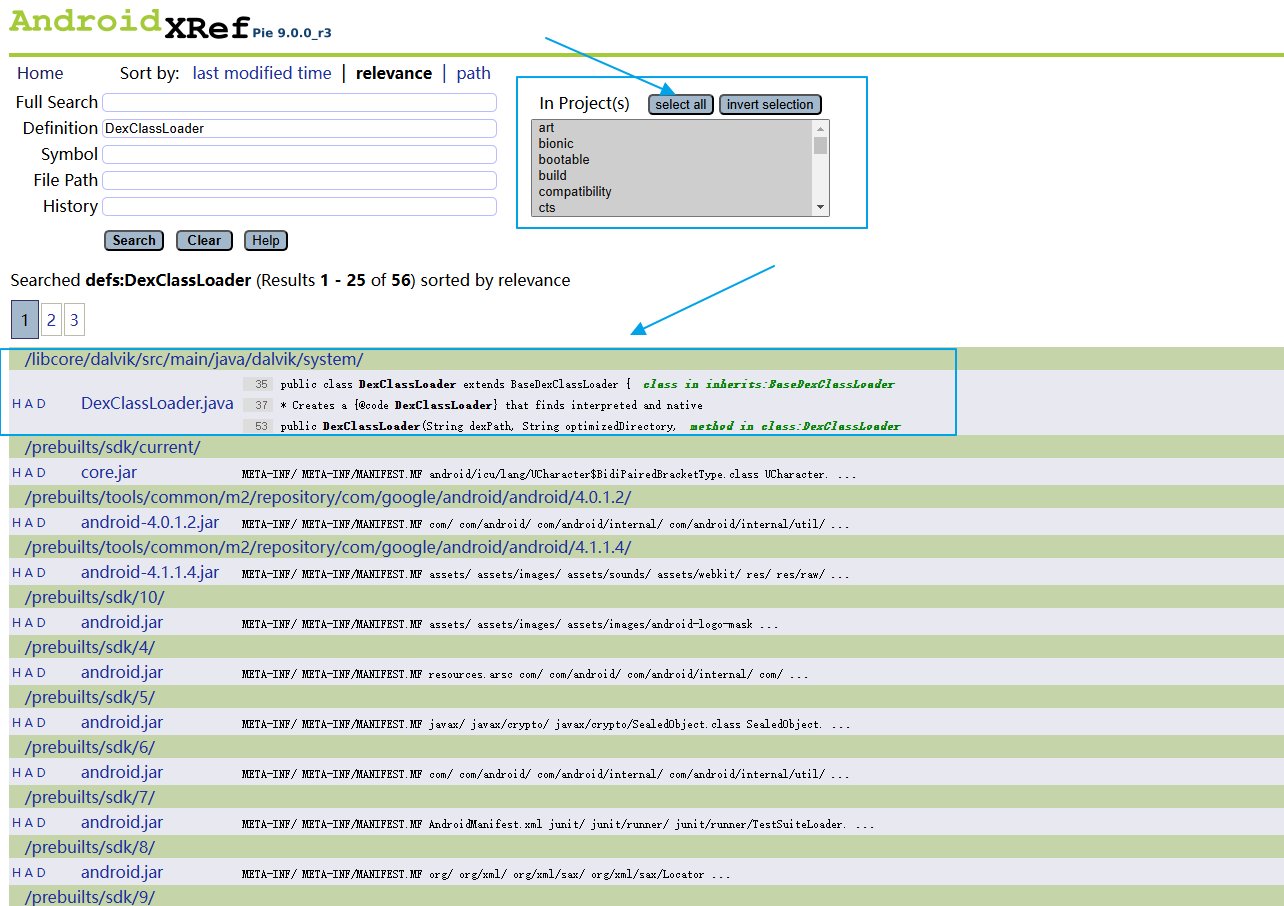Click the project list scroll down arrow
This screenshot has width=1284, height=906.
click(821, 207)
